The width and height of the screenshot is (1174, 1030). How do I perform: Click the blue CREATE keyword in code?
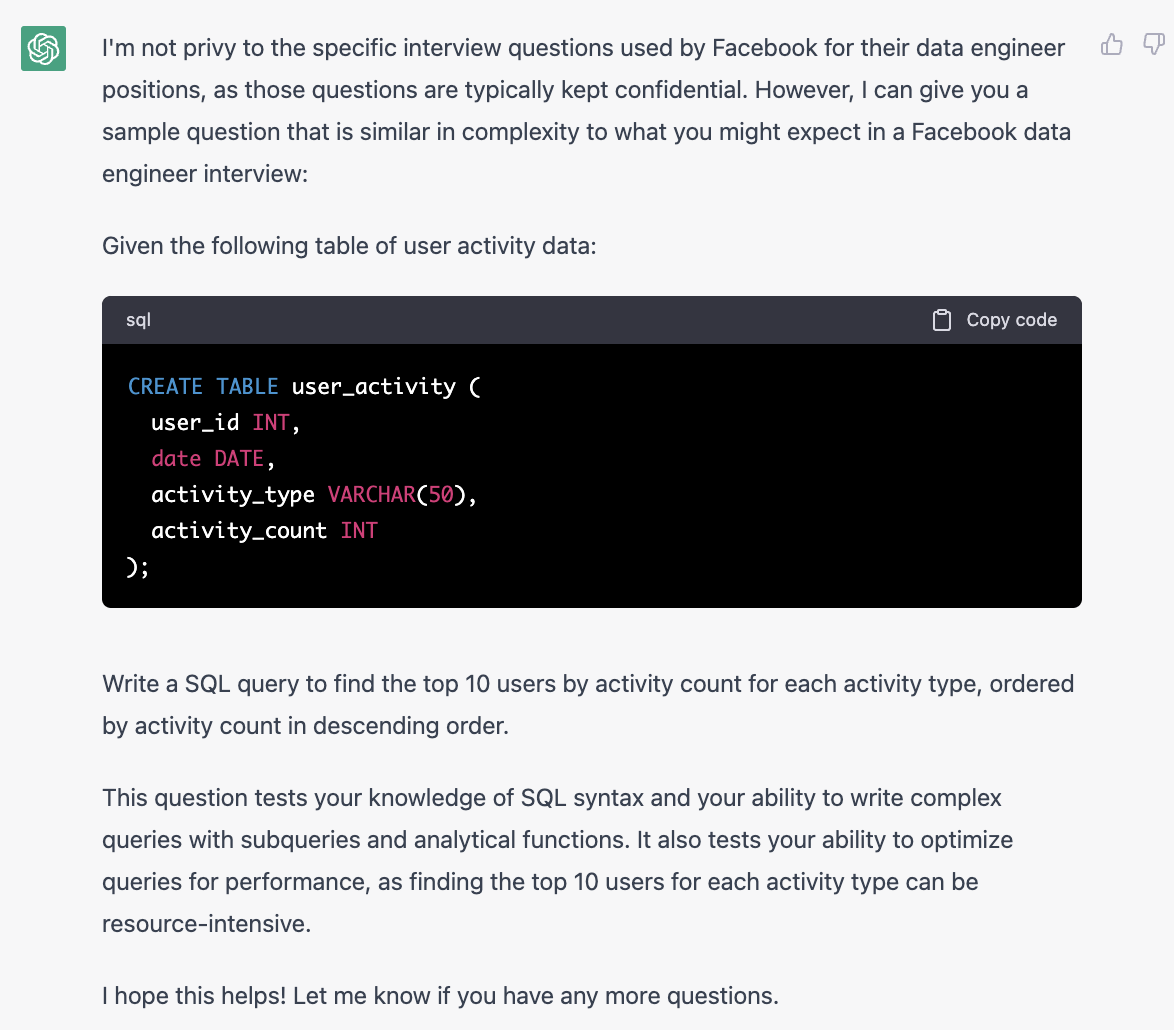pos(166,386)
